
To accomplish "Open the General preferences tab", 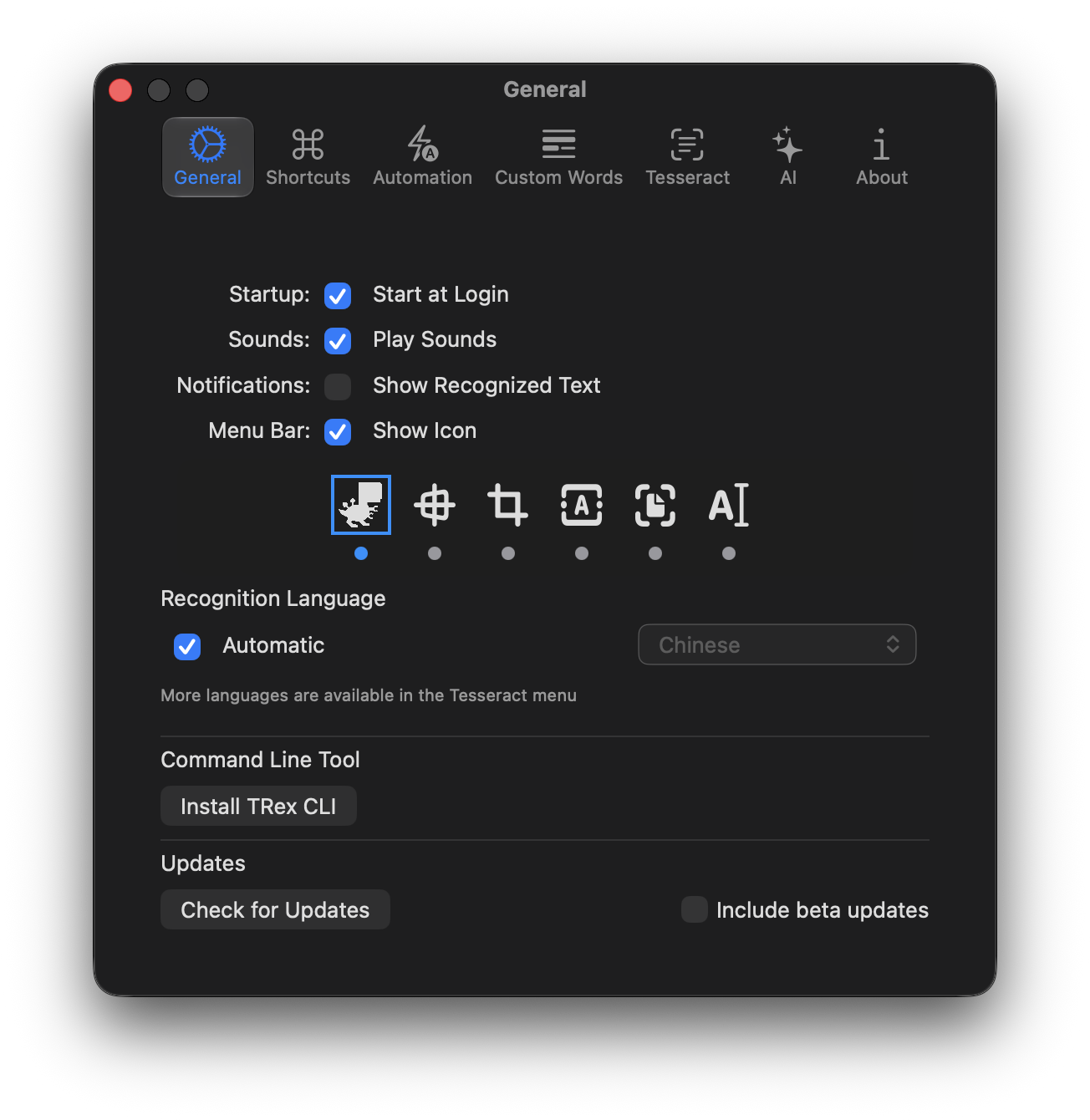I will (207, 157).
